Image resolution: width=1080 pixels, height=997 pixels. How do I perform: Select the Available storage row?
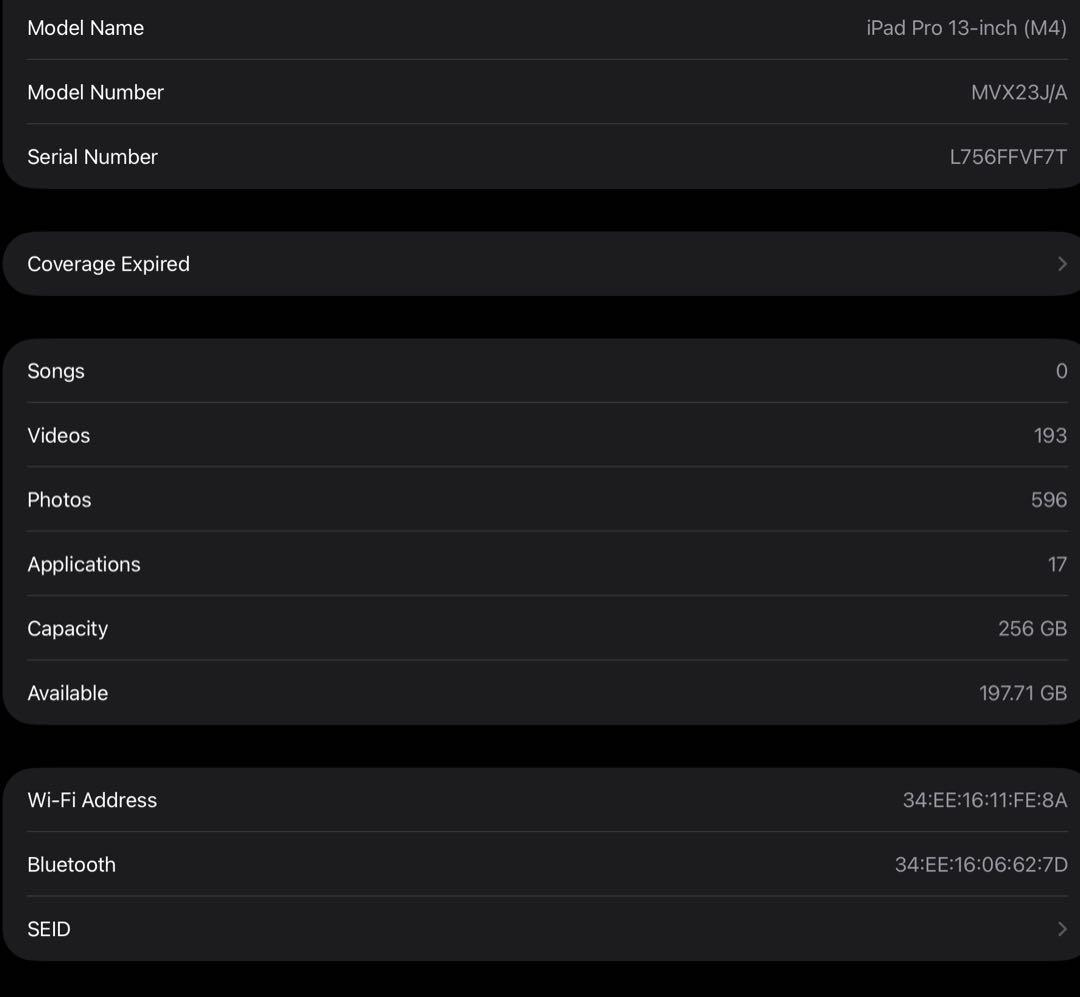click(540, 693)
